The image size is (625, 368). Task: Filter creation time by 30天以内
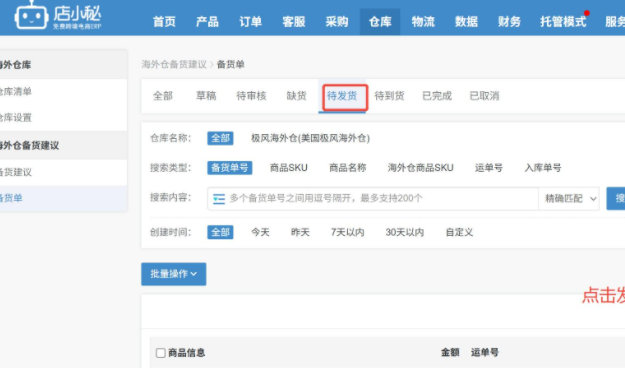(405, 232)
